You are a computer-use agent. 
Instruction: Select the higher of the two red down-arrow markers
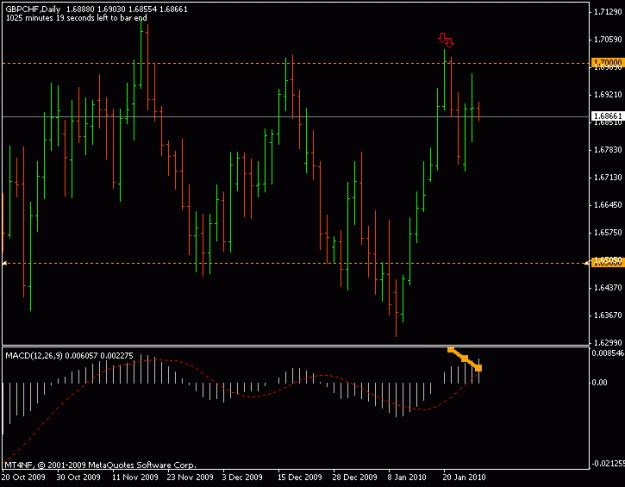pyautogui.click(x=442, y=38)
